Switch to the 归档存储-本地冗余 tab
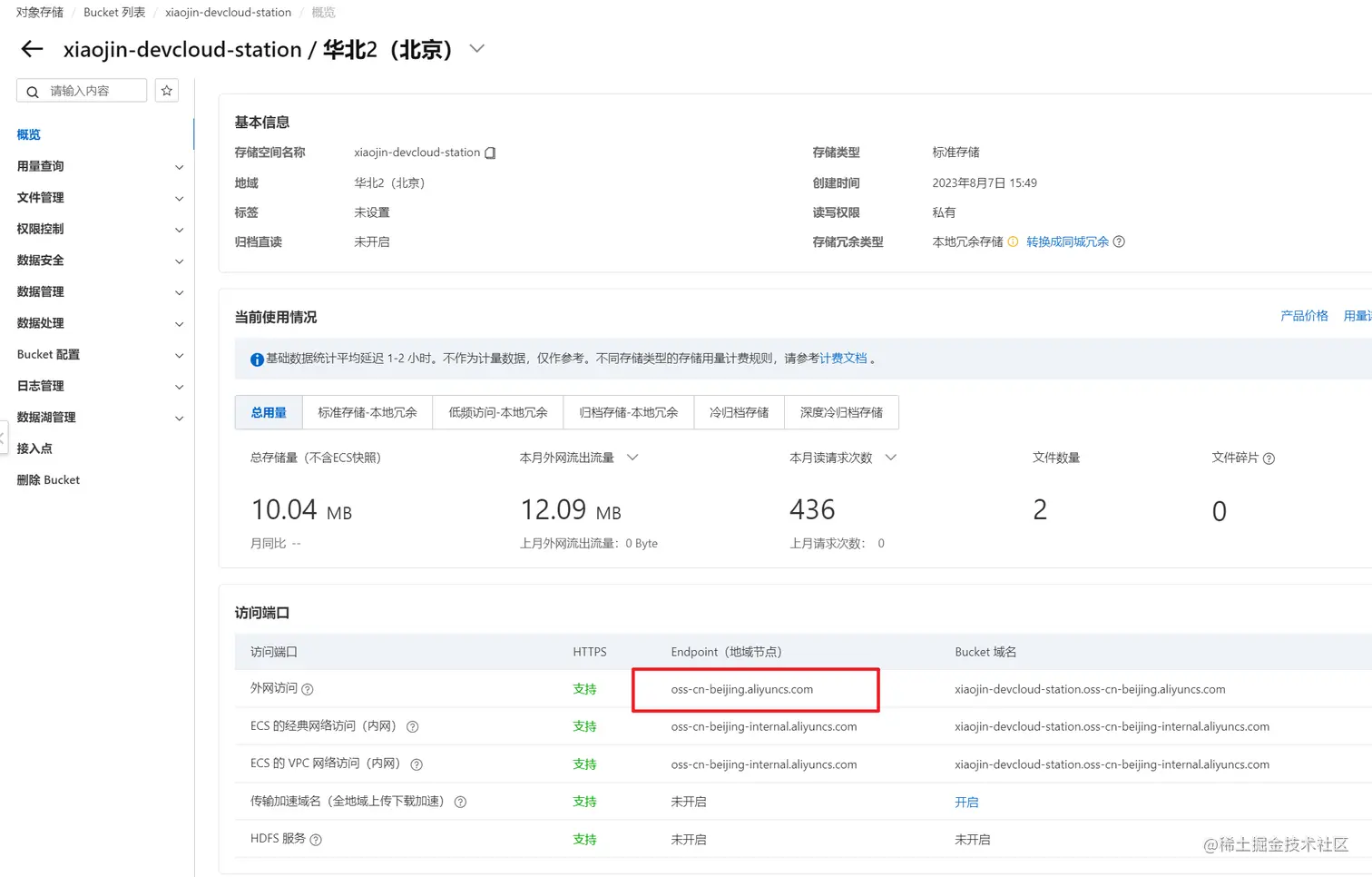The height and width of the screenshot is (877, 1372). (629, 412)
